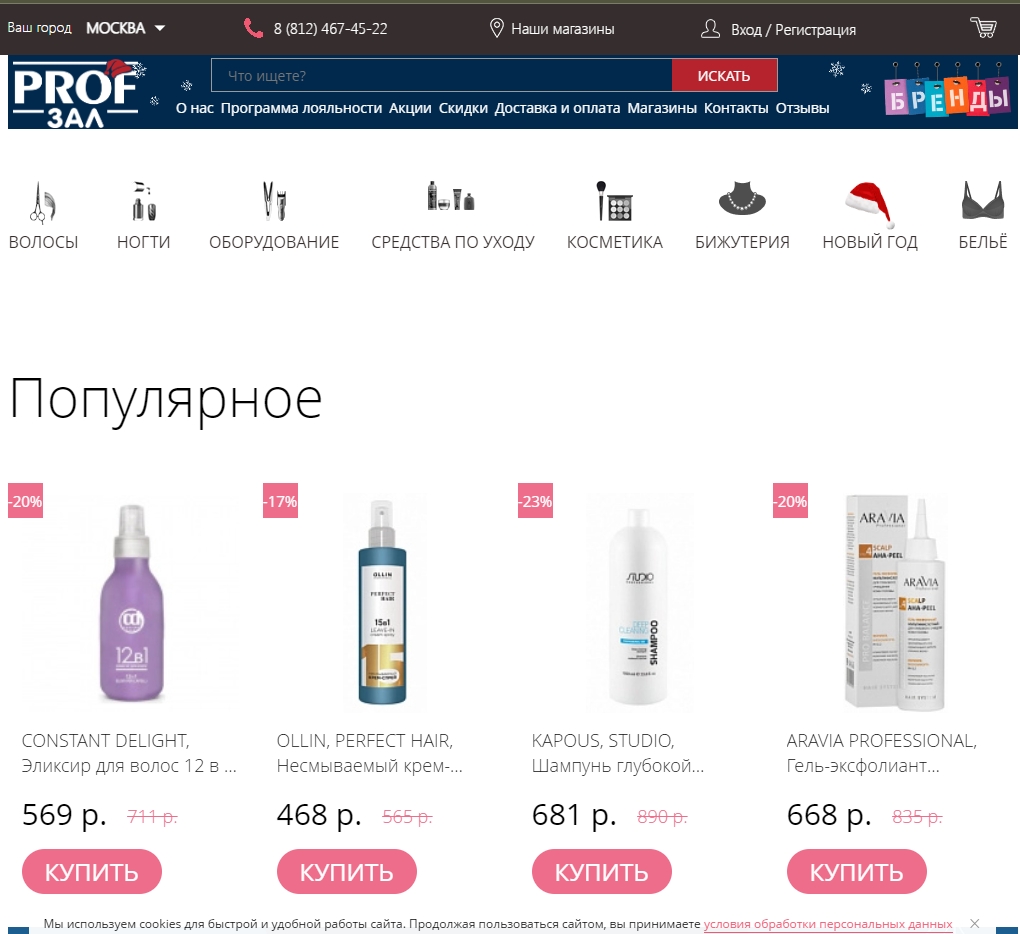Click OLLIN, PERFECT HAIR product title
Image resolution: width=1020 pixels, height=934 pixels.
point(369,753)
